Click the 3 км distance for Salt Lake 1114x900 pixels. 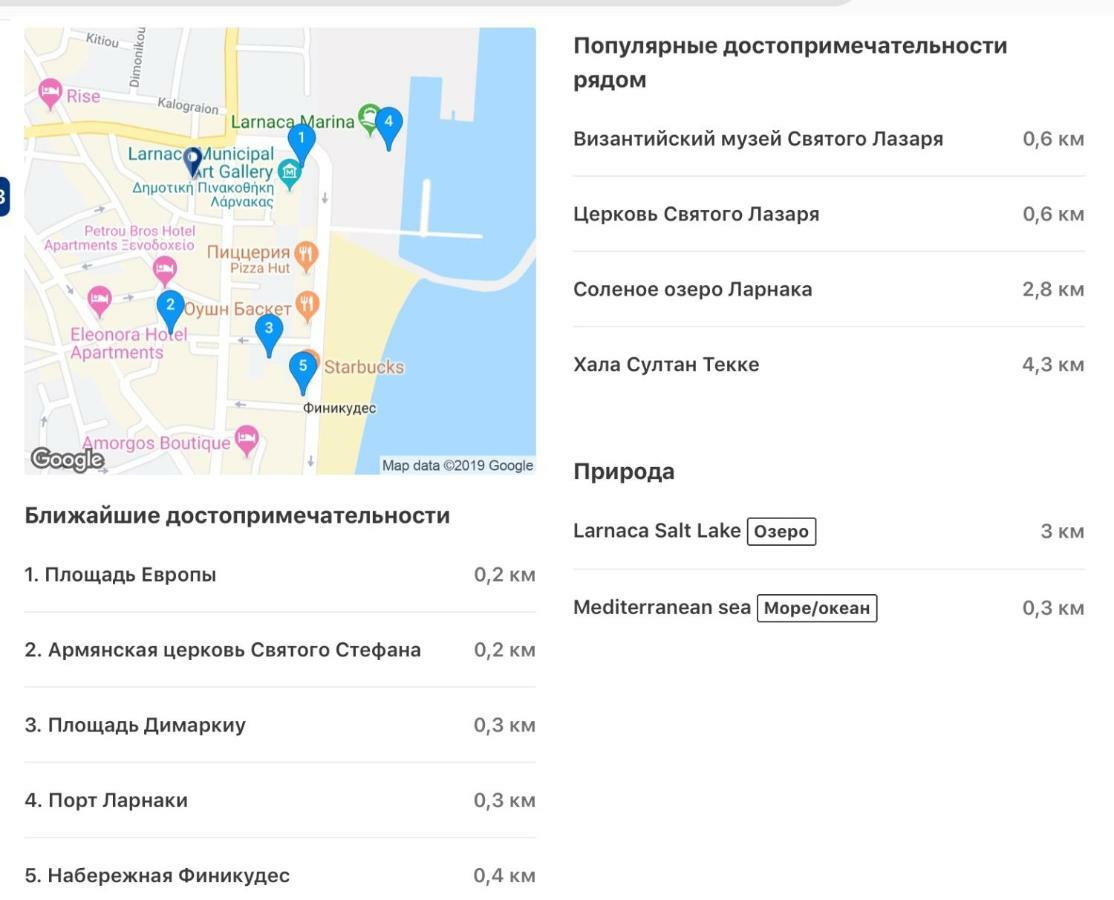pyautogui.click(x=1062, y=531)
